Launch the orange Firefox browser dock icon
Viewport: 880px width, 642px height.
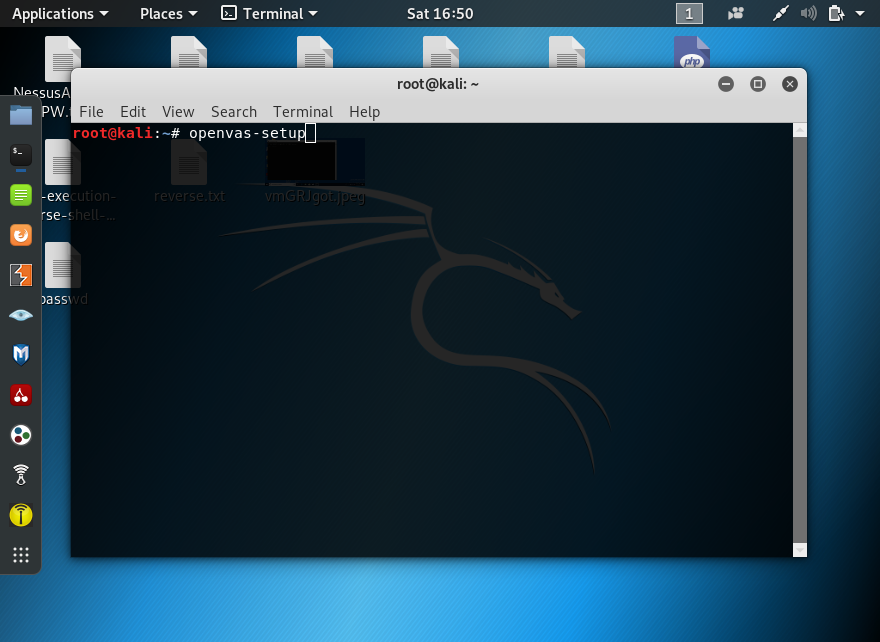[x=21, y=235]
